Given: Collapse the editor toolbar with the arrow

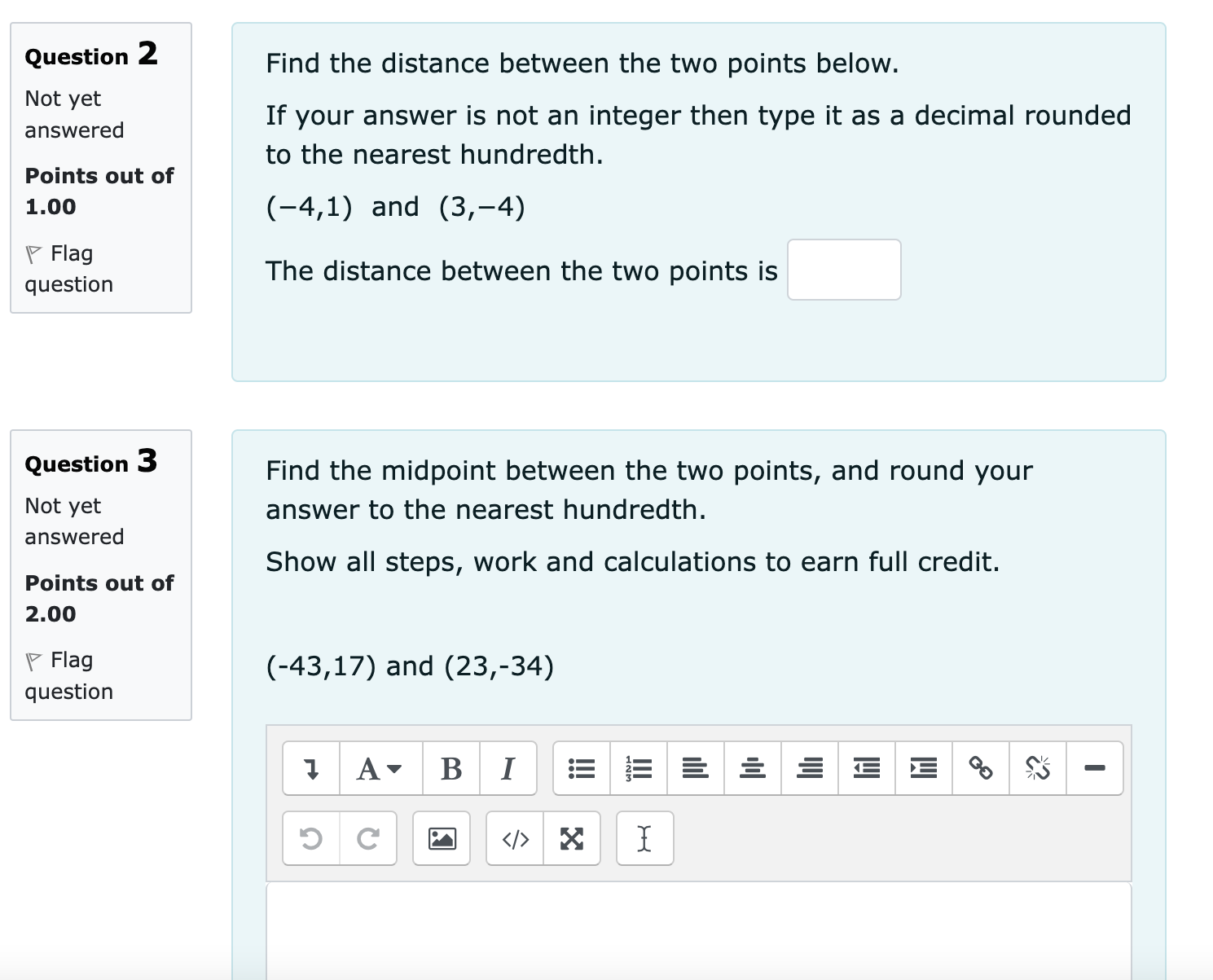Looking at the screenshot, I should pyautogui.click(x=310, y=767).
